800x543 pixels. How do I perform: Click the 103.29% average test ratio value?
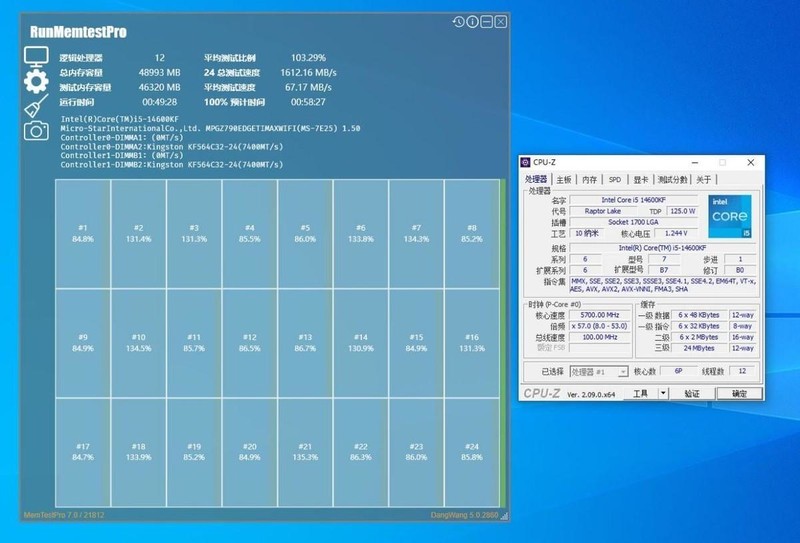pyautogui.click(x=308, y=58)
